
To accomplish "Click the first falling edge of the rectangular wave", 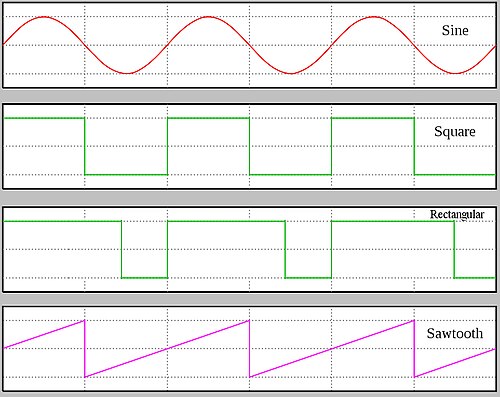I will pos(121,249).
